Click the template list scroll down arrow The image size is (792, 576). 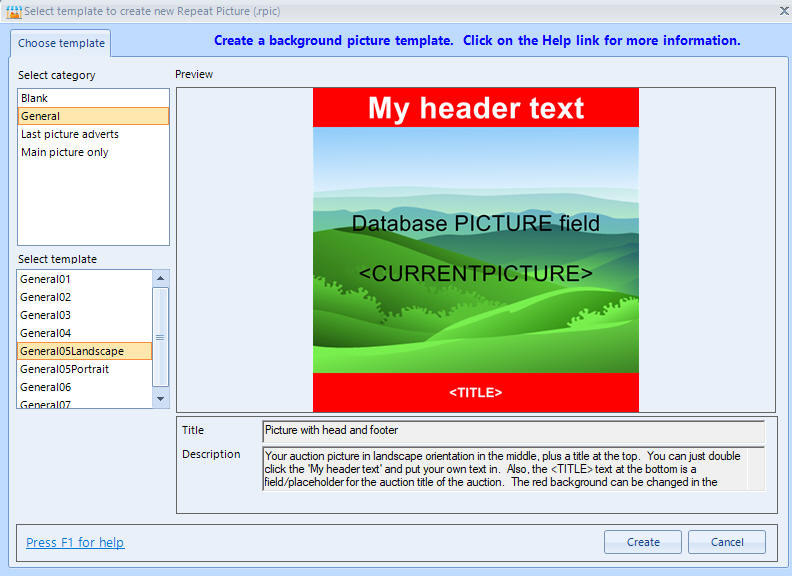pyautogui.click(x=161, y=399)
